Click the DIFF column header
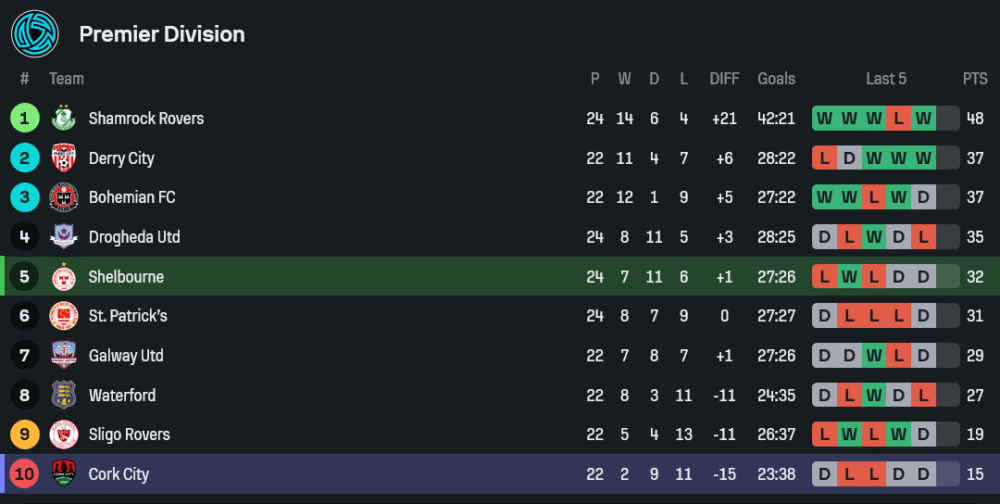The width and height of the screenshot is (1000, 504). pos(724,79)
